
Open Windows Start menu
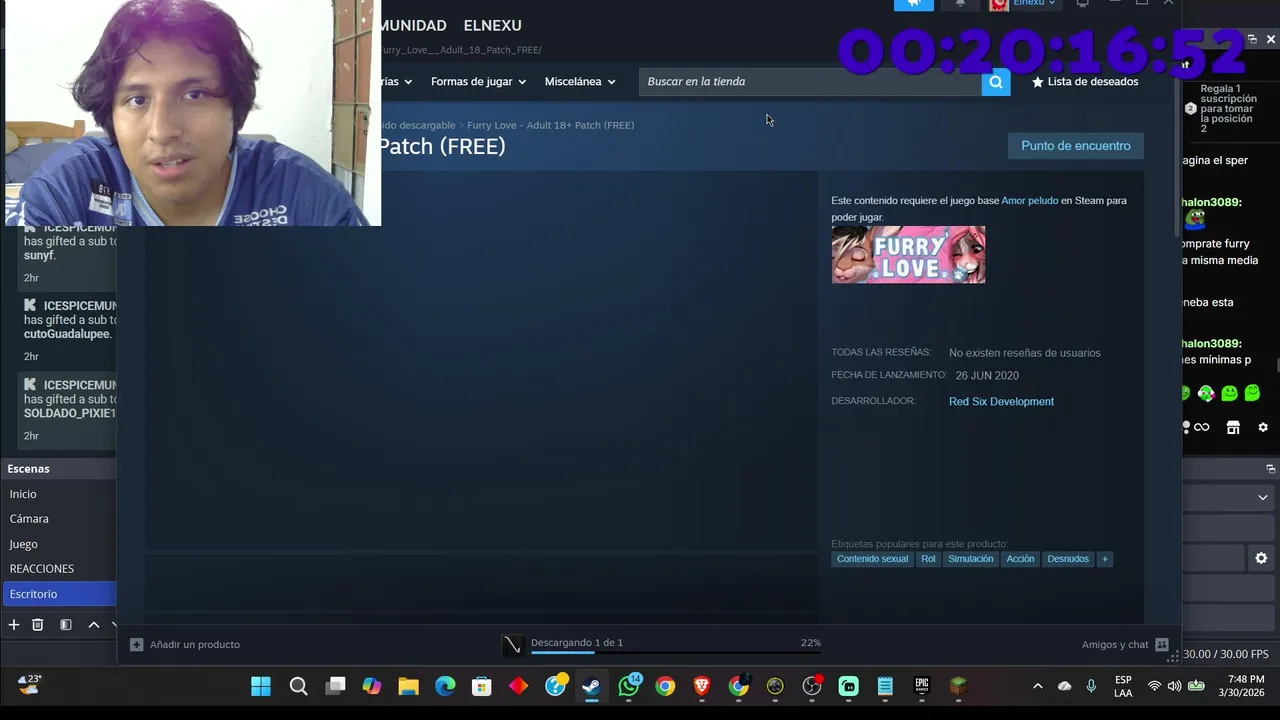[x=261, y=686]
